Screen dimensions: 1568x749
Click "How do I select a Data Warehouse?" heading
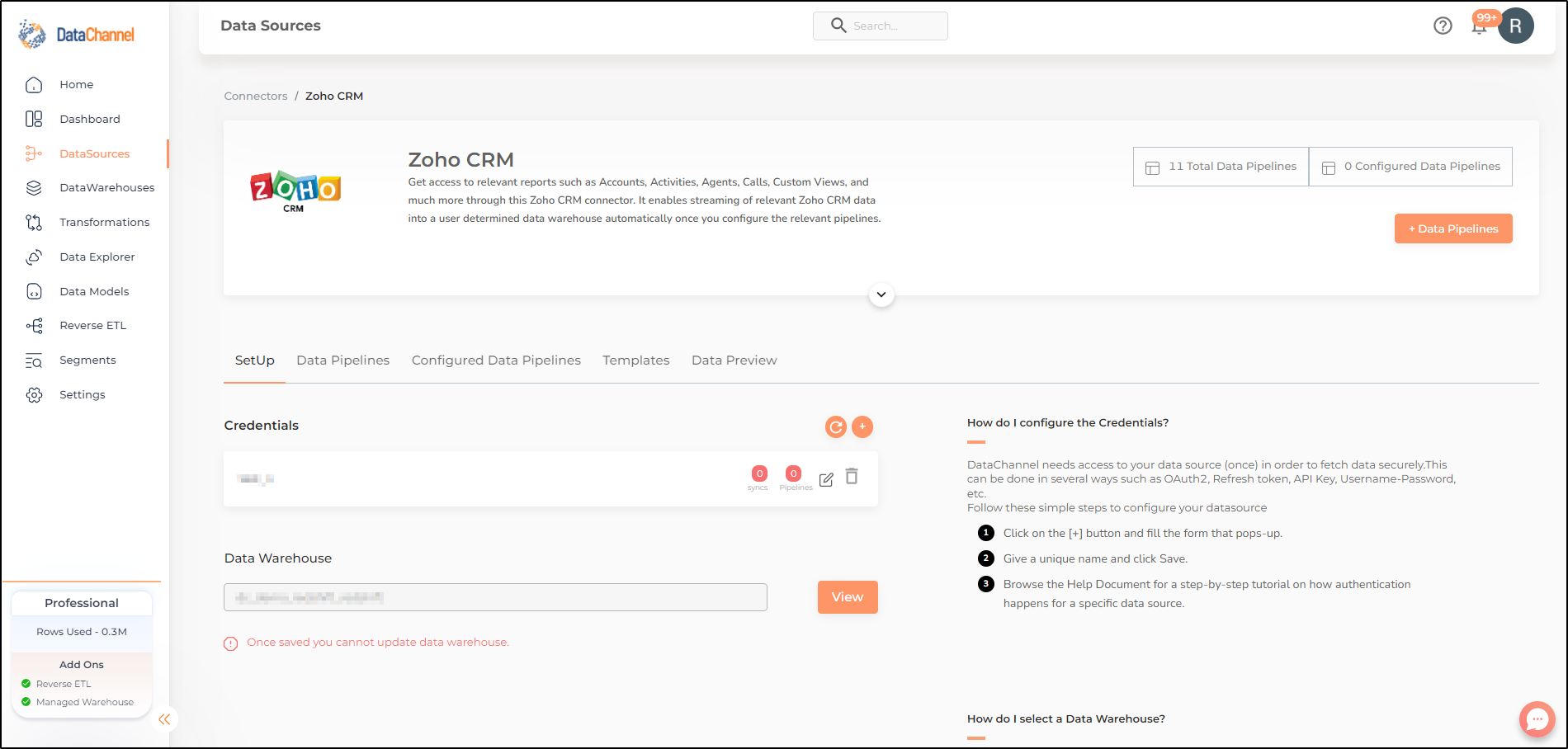click(x=1066, y=719)
